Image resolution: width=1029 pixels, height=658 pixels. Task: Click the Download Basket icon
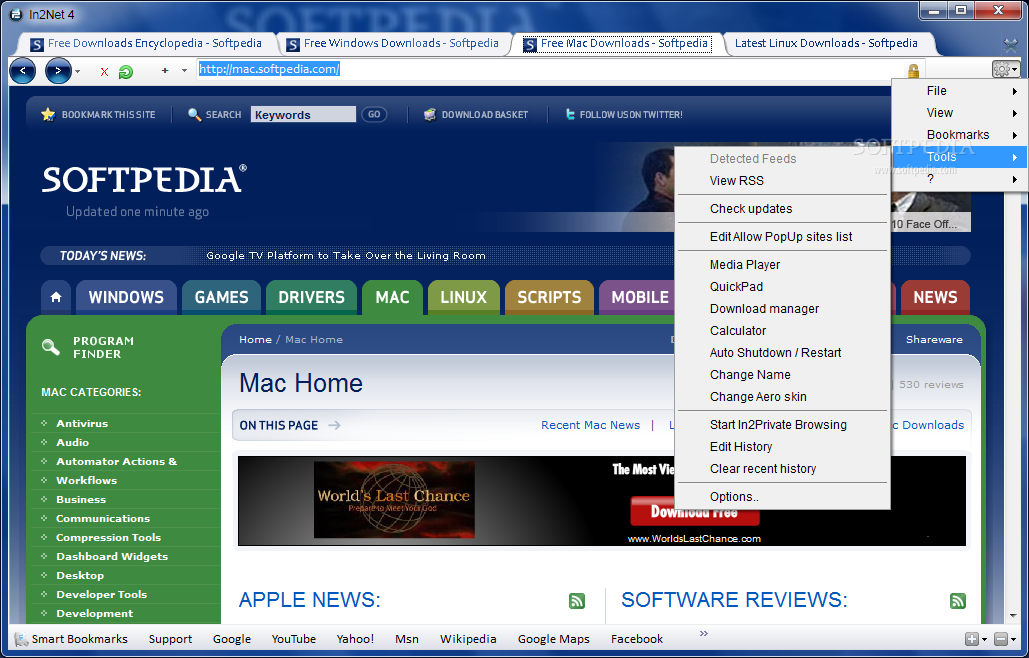(430, 114)
